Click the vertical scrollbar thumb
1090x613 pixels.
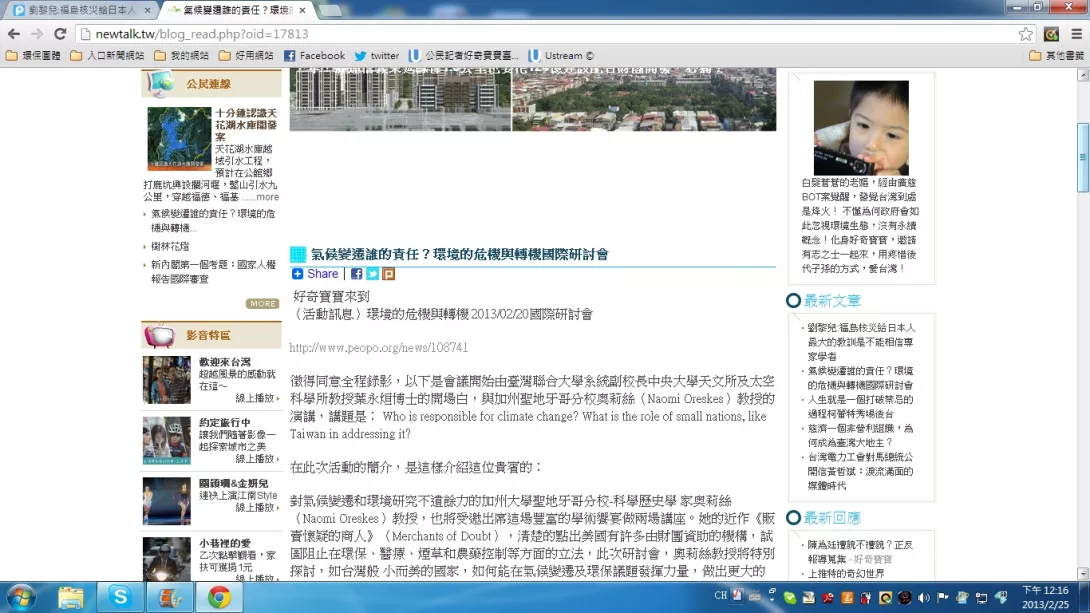[1083, 158]
